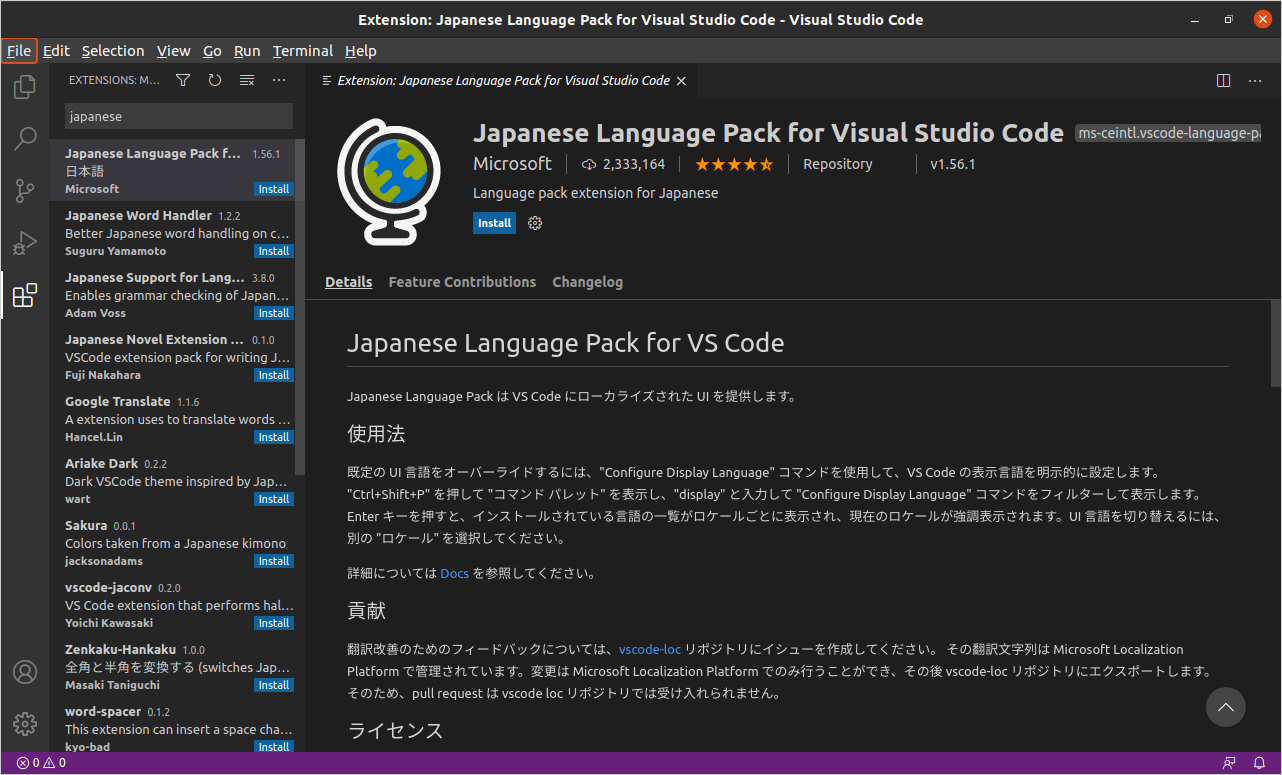Open the Help menu
This screenshot has height=775, width=1282.
361,50
